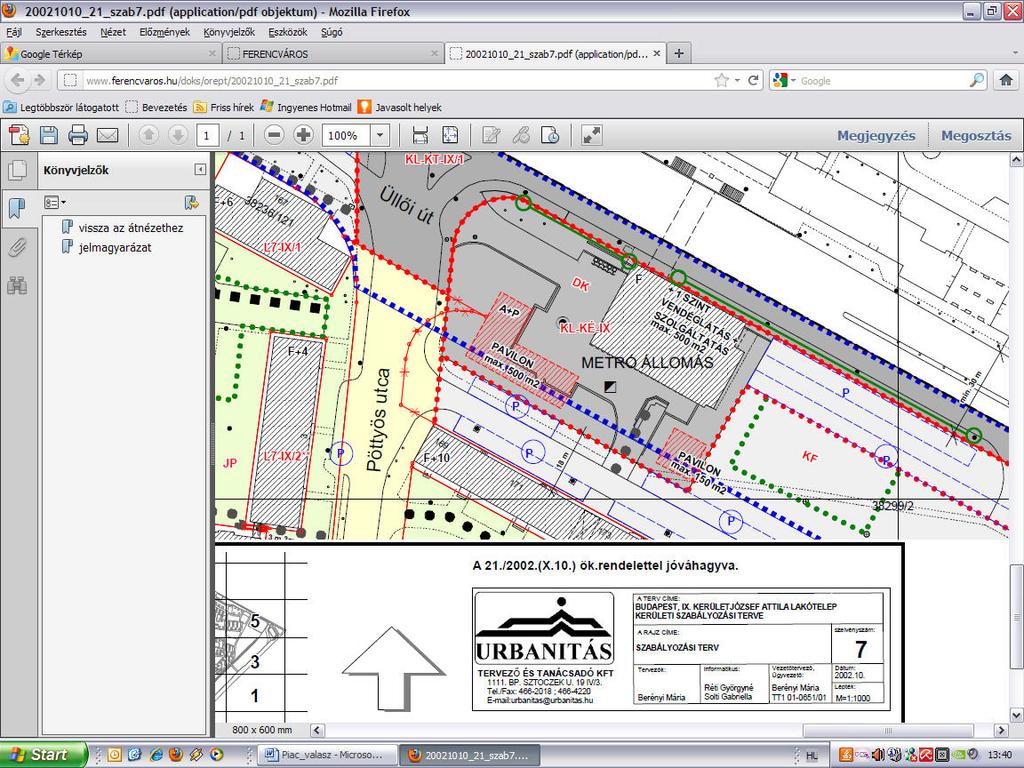
Task: Click the HU language indicator
Action: click(x=812, y=756)
